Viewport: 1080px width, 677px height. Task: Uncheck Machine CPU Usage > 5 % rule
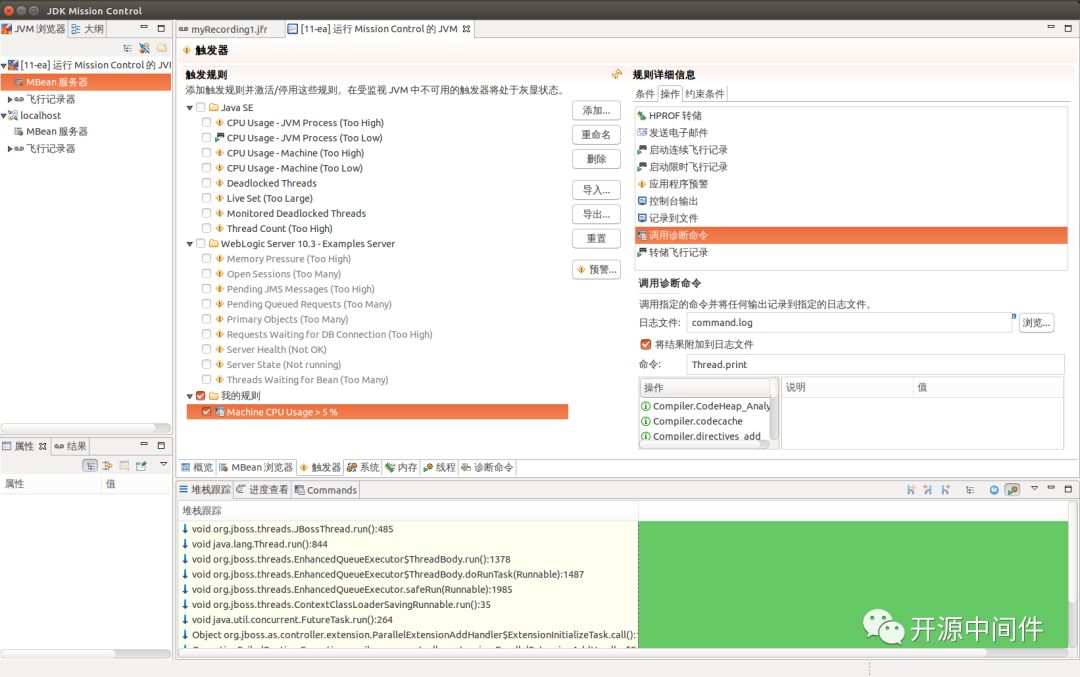click(x=207, y=412)
